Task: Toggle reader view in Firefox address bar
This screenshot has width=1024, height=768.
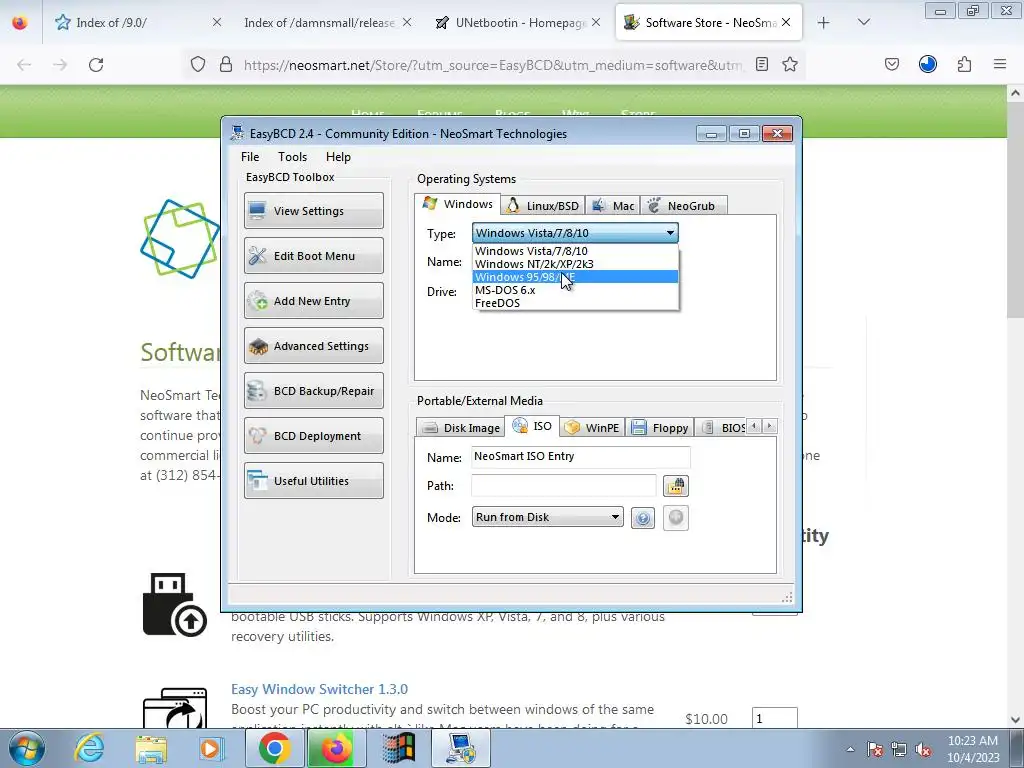Action: pyautogui.click(x=761, y=64)
